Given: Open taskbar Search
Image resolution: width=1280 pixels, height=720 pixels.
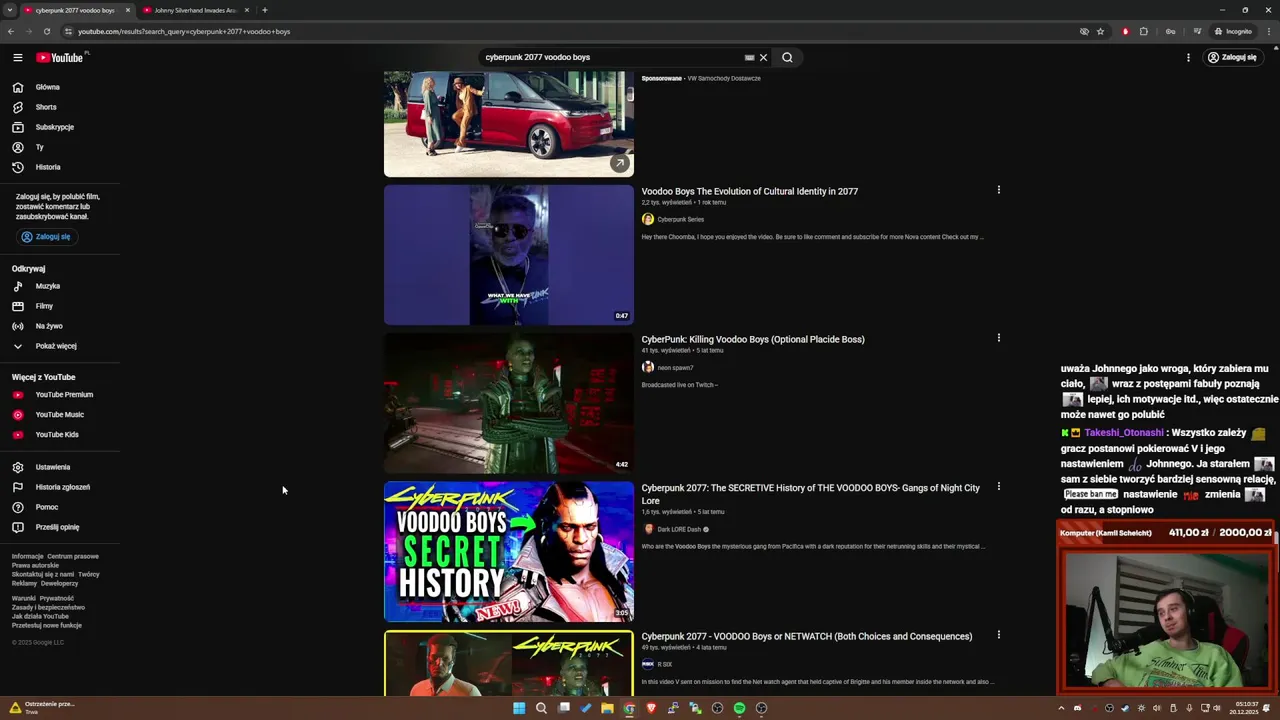Looking at the screenshot, I should (x=541, y=708).
